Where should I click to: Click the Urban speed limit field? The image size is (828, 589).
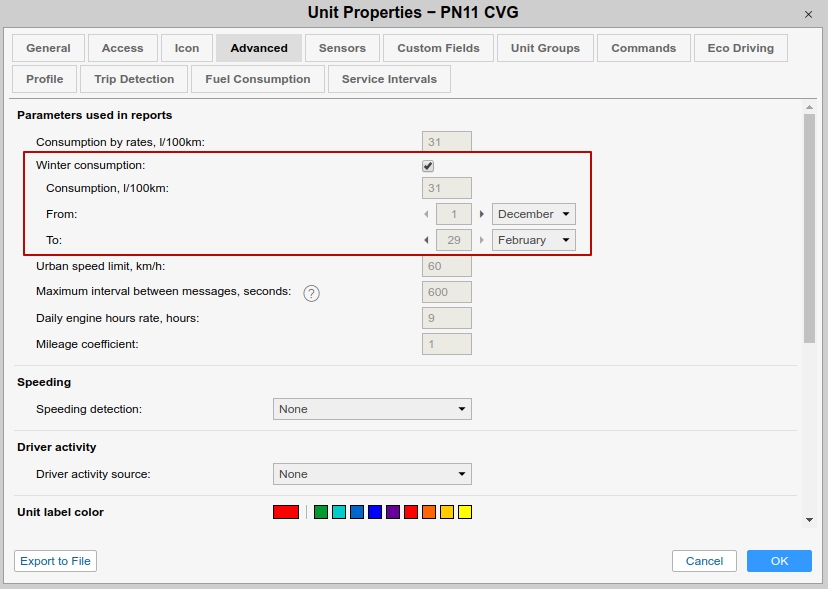click(447, 267)
